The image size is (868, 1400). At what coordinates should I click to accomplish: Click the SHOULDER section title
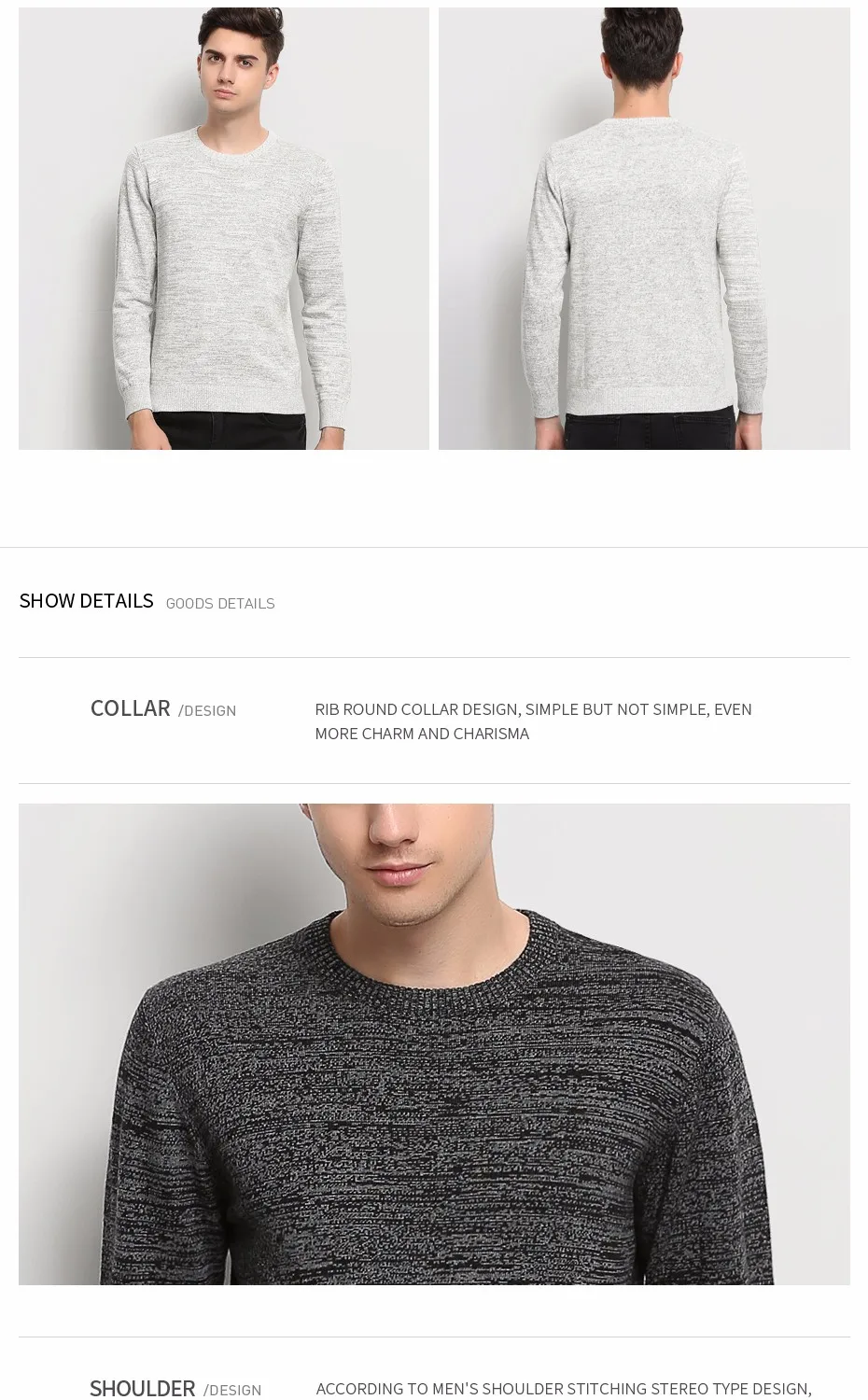pyautogui.click(x=142, y=1388)
